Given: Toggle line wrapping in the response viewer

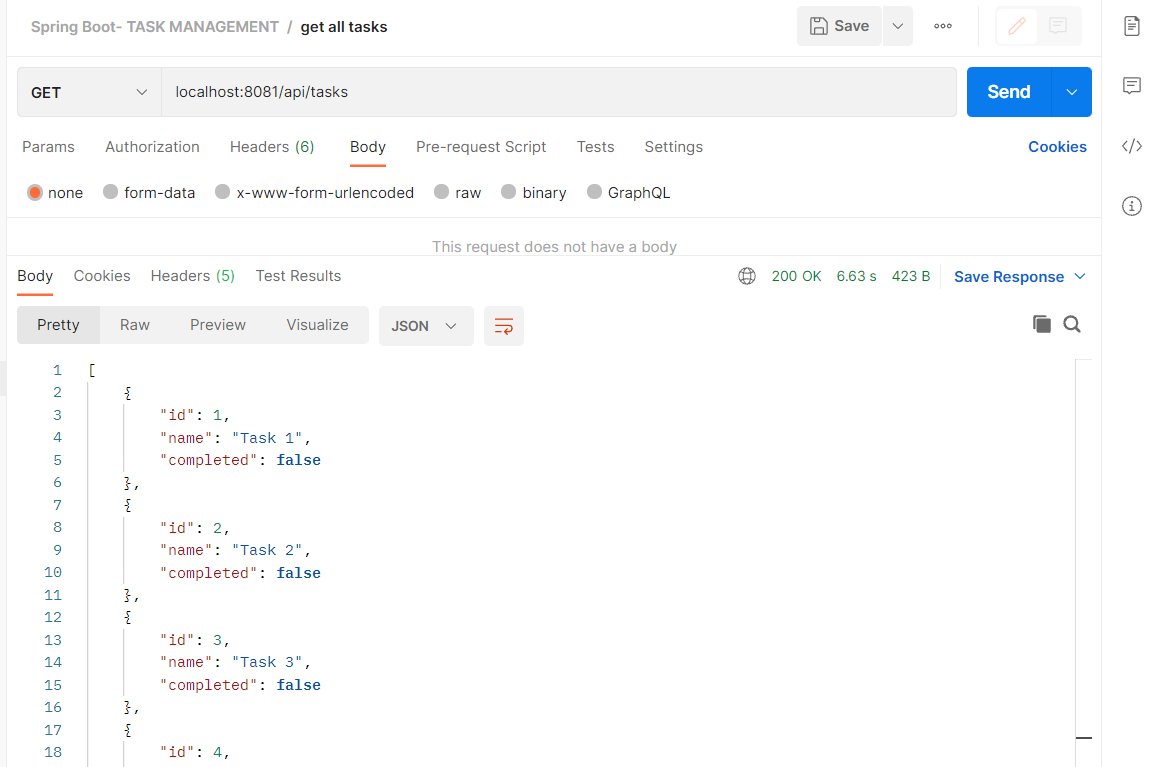Looking at the screenshot, I should point(503,326).
